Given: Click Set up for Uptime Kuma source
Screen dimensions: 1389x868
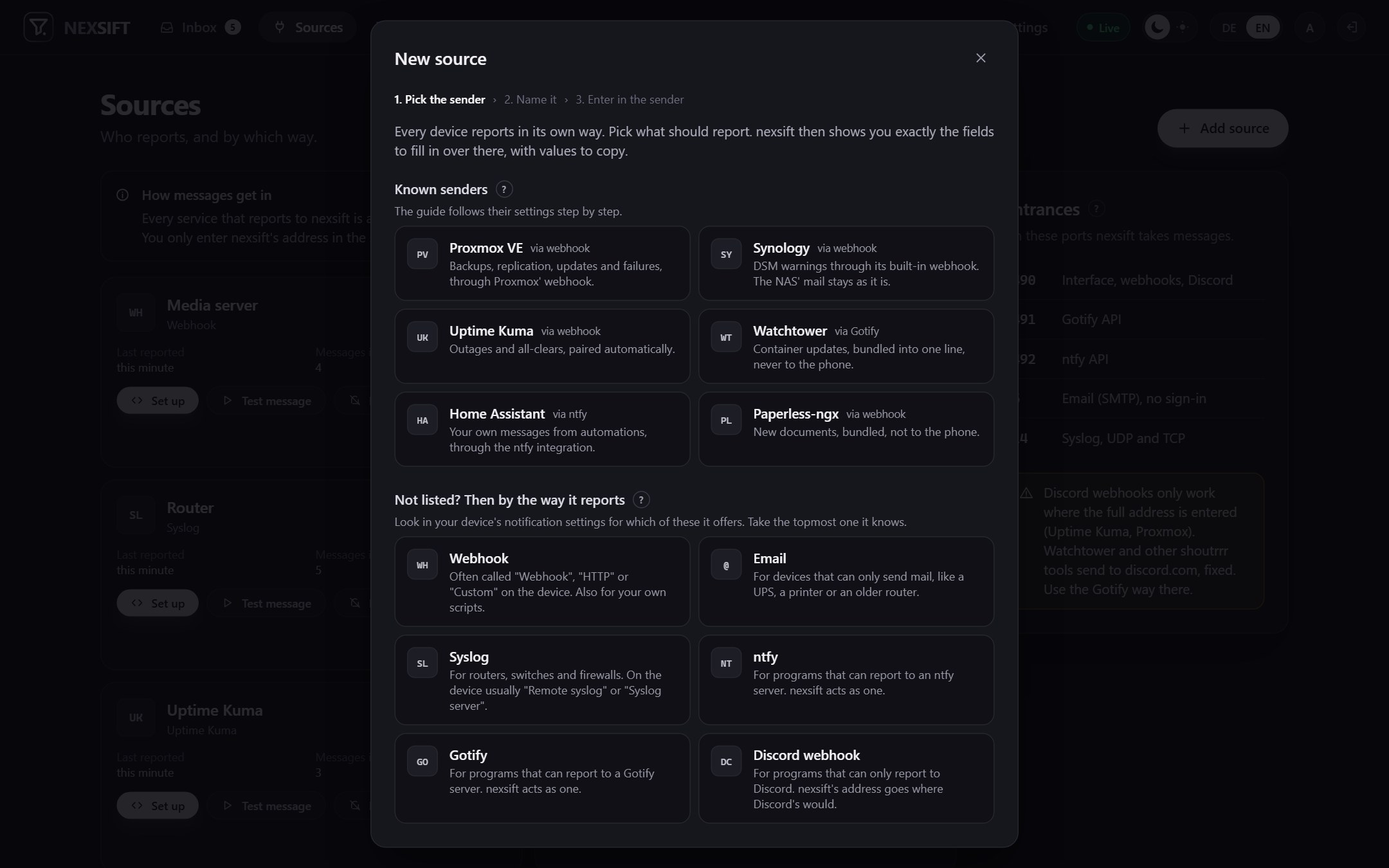Looking at the screenshot, I should 158,806.
